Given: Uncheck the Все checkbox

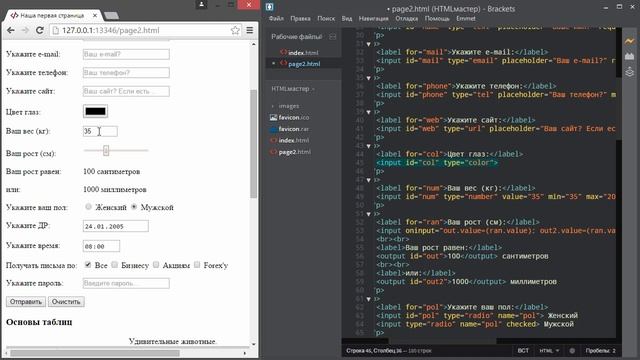Looking at the screenshot, I should click(x=88, y=264).
